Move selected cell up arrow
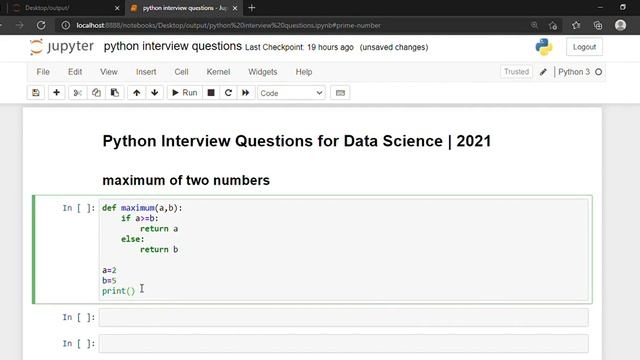Image resolution: width=640 pixels, height=360 pixels. 137,93
